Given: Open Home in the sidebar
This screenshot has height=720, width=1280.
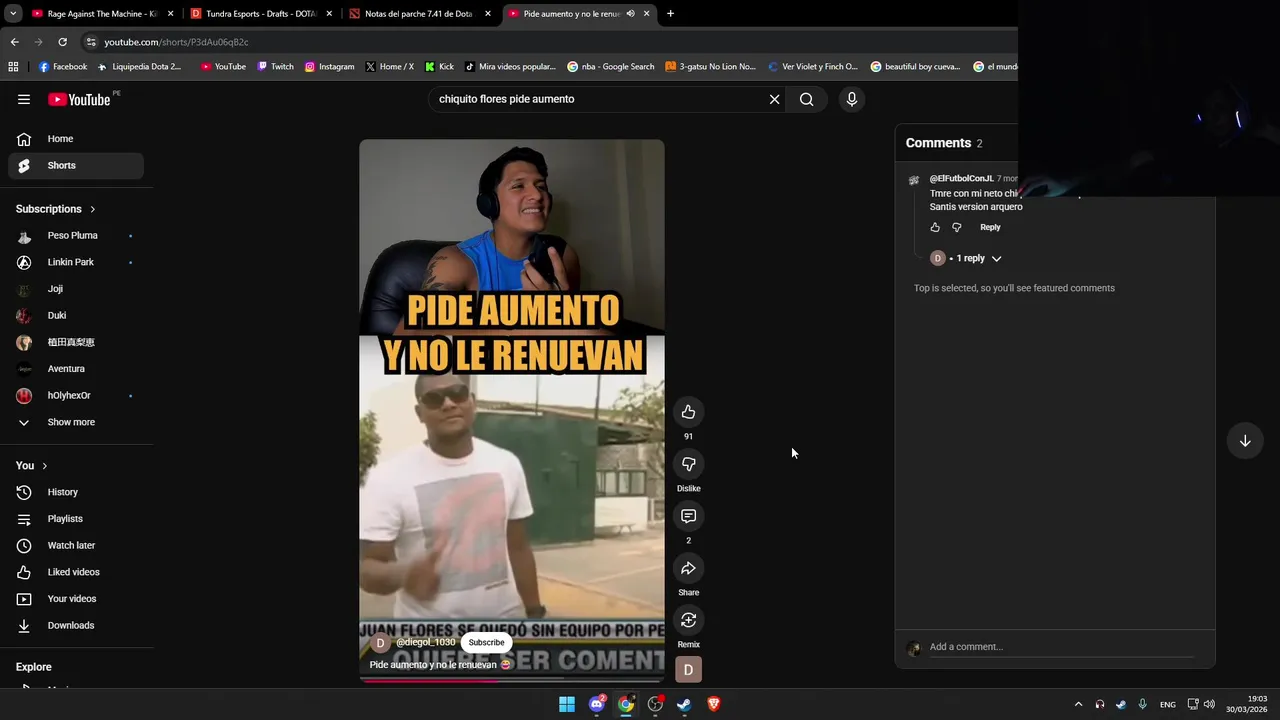Looking at the screenshot, I should coord(76,139).
